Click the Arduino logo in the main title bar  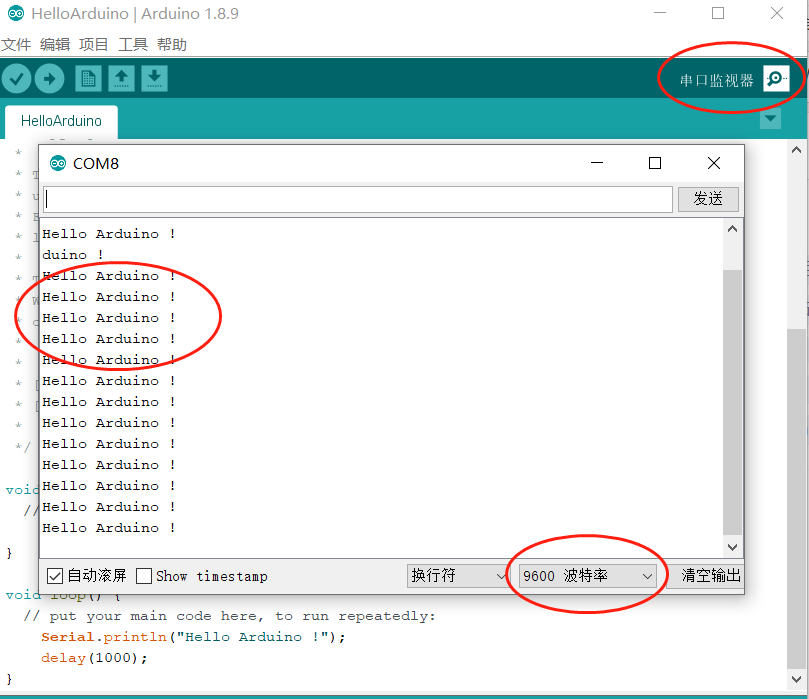(x=15, y=13)
